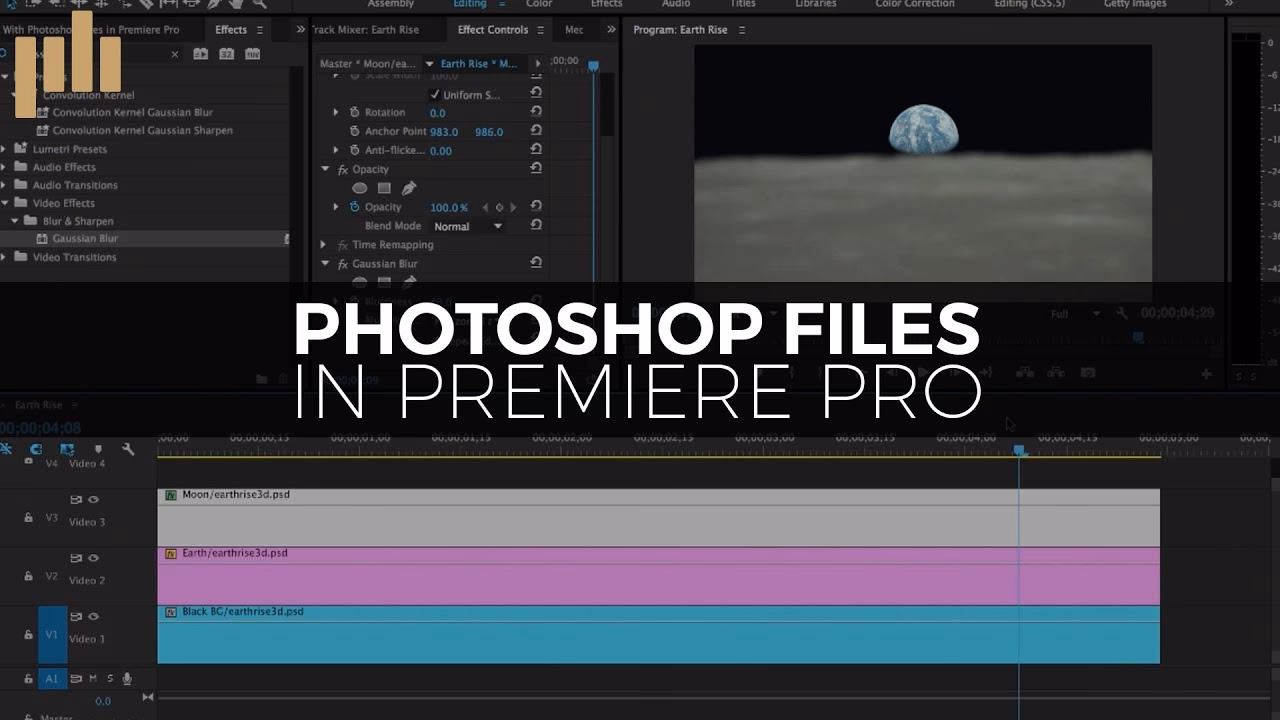This screenshot has height=720, width=1280.
Task: Hide the Video 3 track output
Action: pyautogui.click(x=93, y=499)
